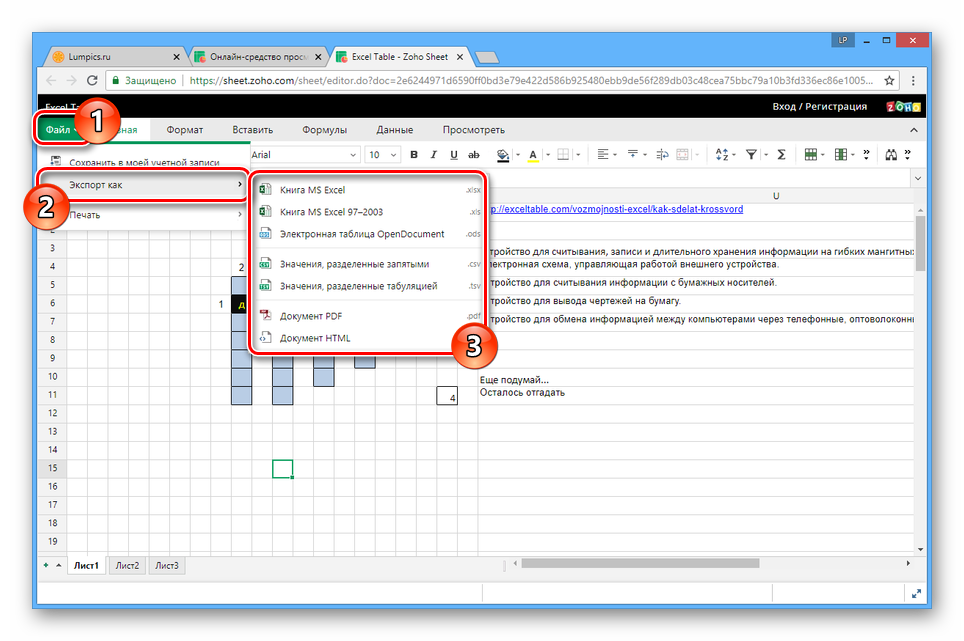Open the Данные tab
Screen dimensions: 964x641
click(395, 130)
